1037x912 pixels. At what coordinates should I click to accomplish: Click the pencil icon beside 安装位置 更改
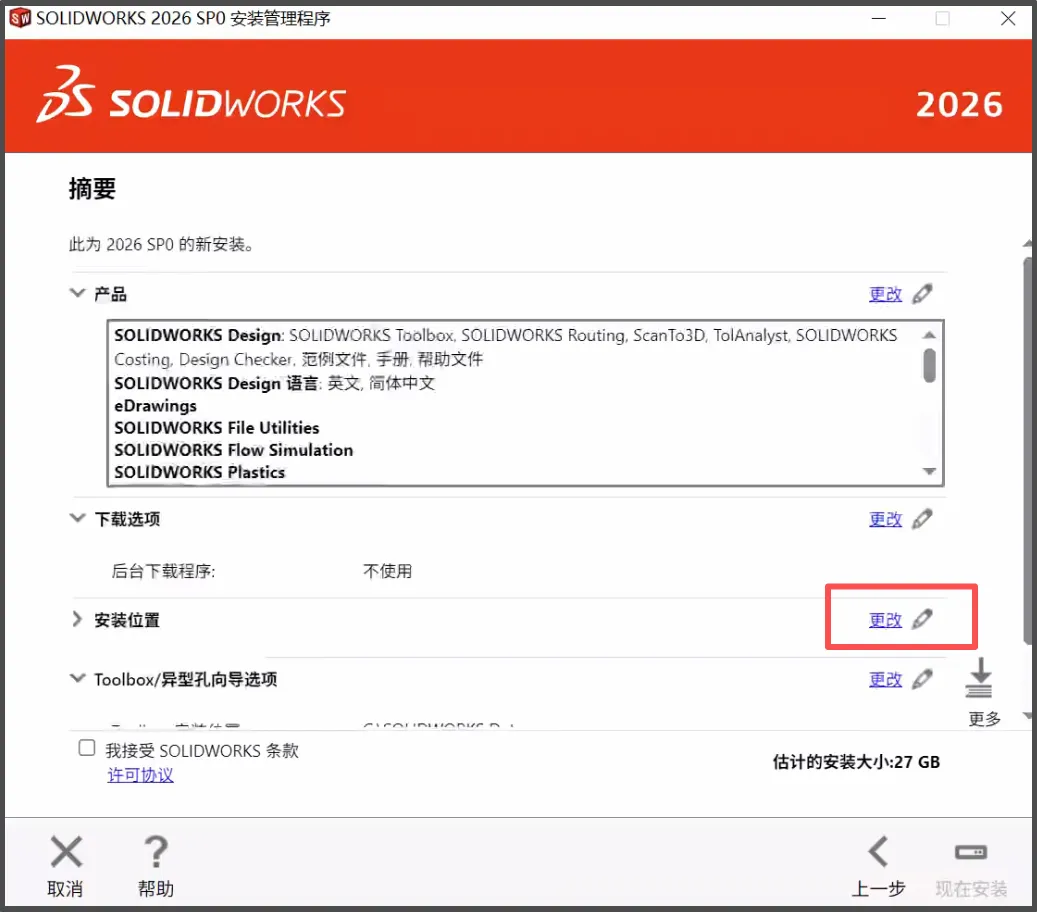[x=922, y=620]
